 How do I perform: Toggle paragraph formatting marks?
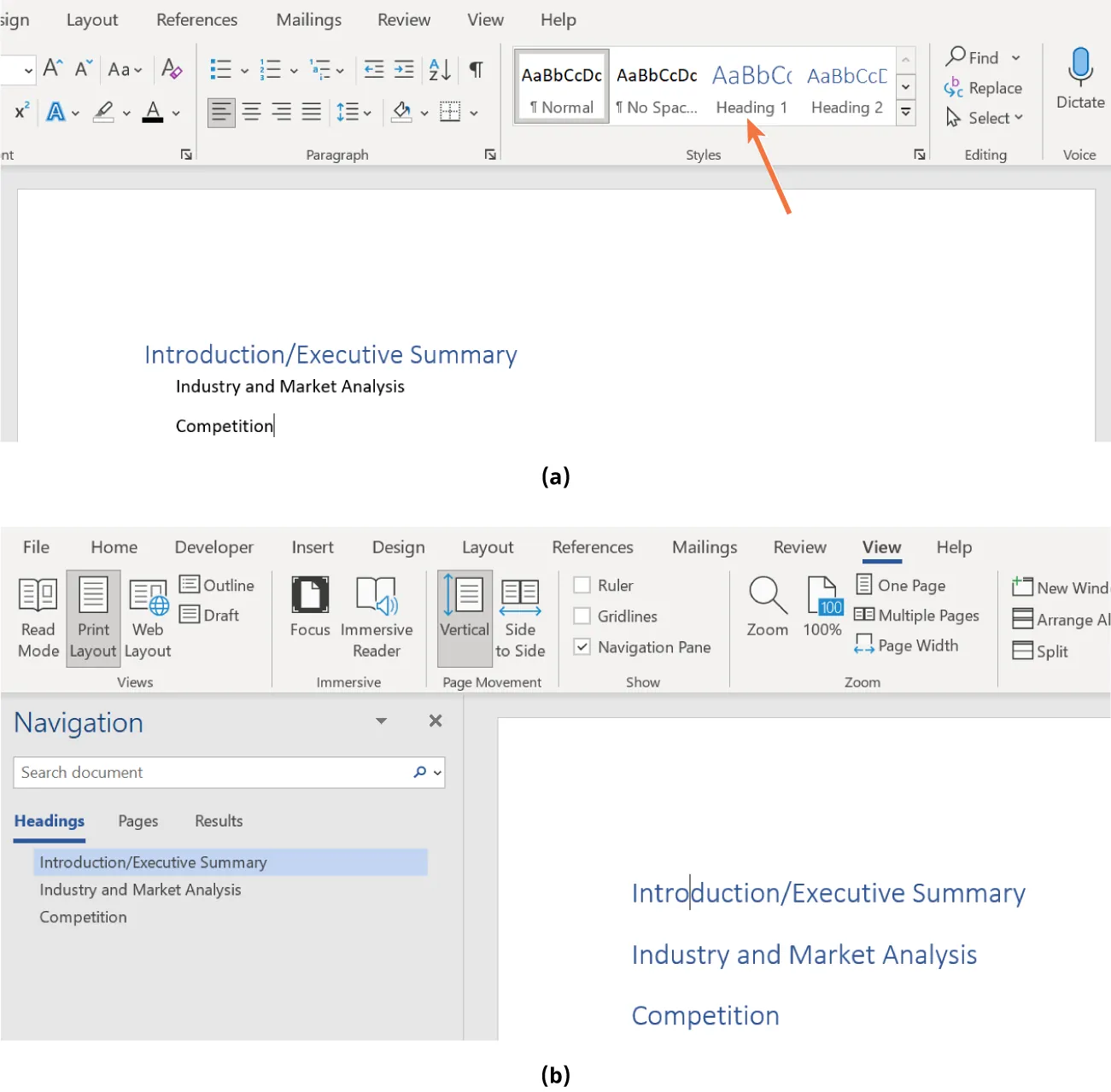[476, 69]
